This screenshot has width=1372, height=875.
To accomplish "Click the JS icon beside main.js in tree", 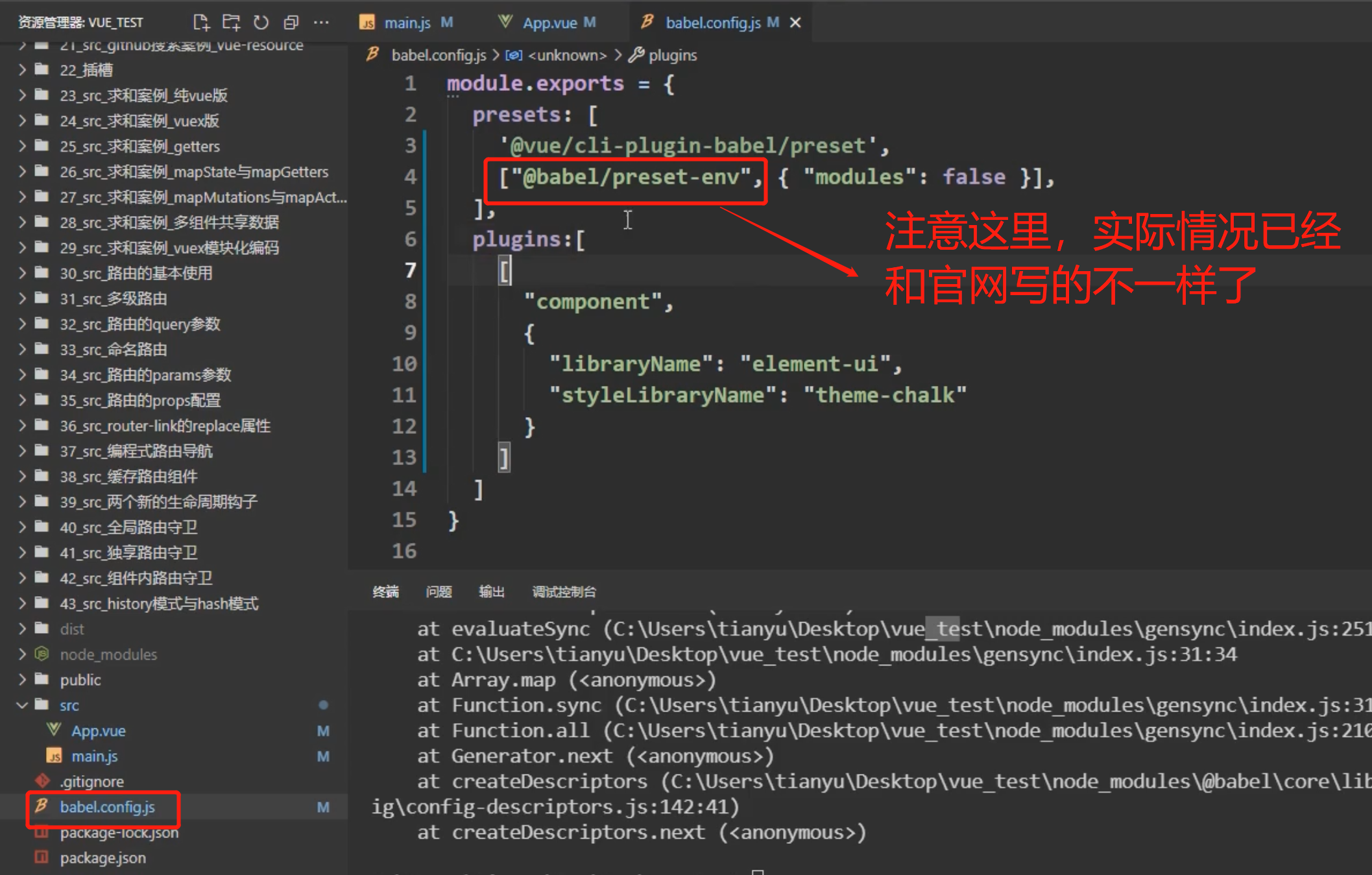I will click(54, 756).
